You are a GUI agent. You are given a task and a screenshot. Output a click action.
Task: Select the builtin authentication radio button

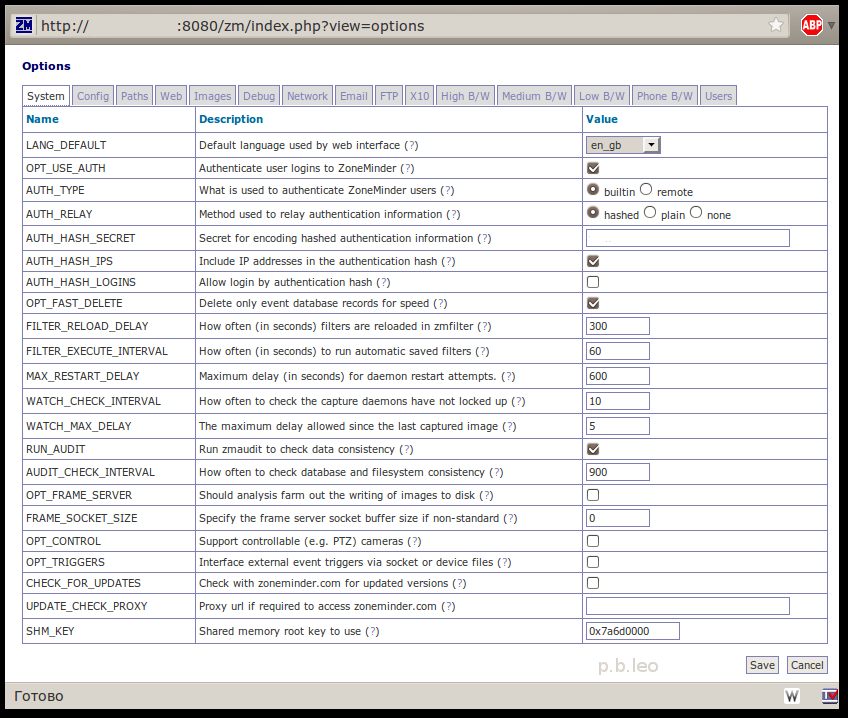tap(593, 190)
